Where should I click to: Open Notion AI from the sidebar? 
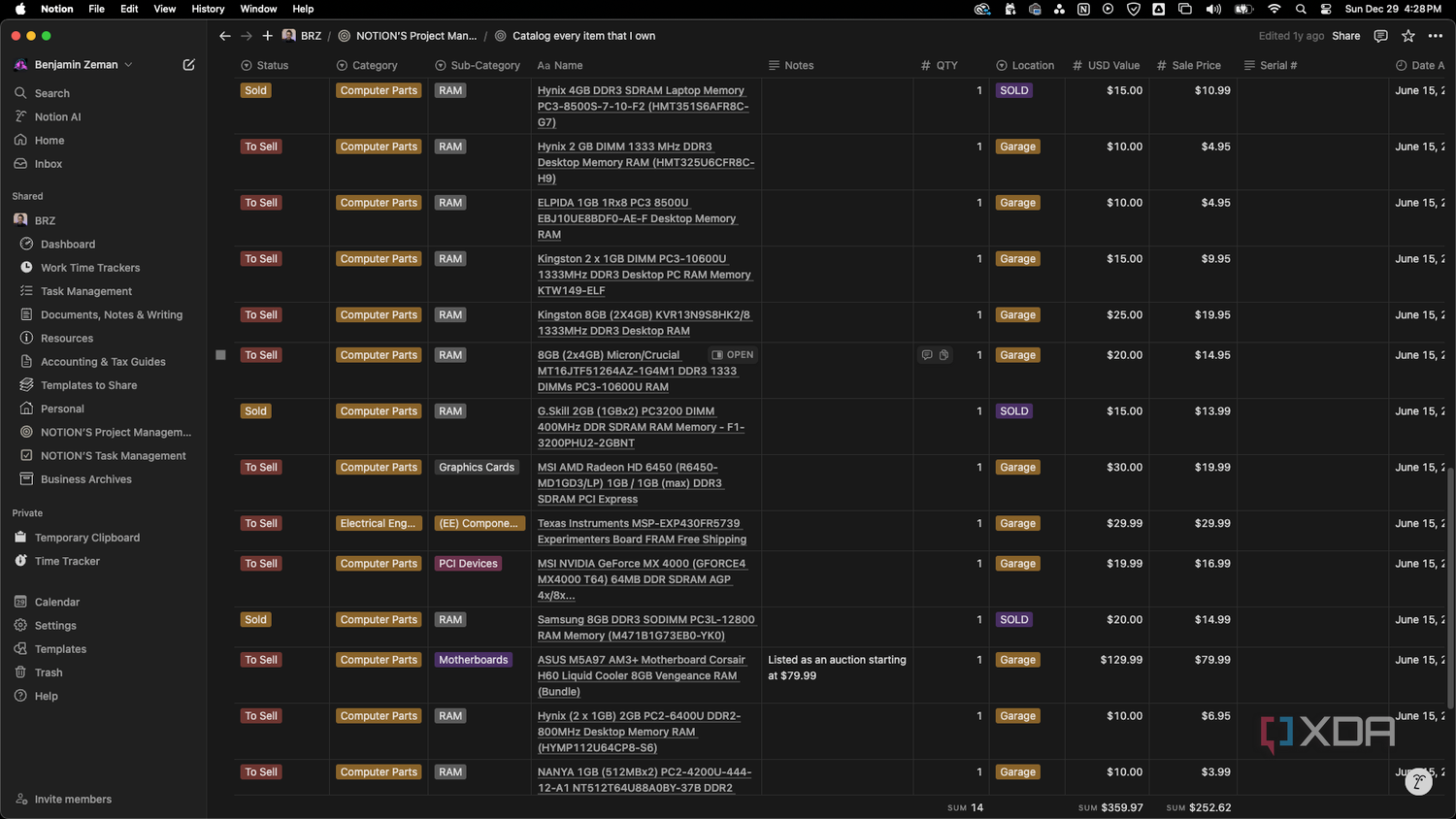coord(57,116)
